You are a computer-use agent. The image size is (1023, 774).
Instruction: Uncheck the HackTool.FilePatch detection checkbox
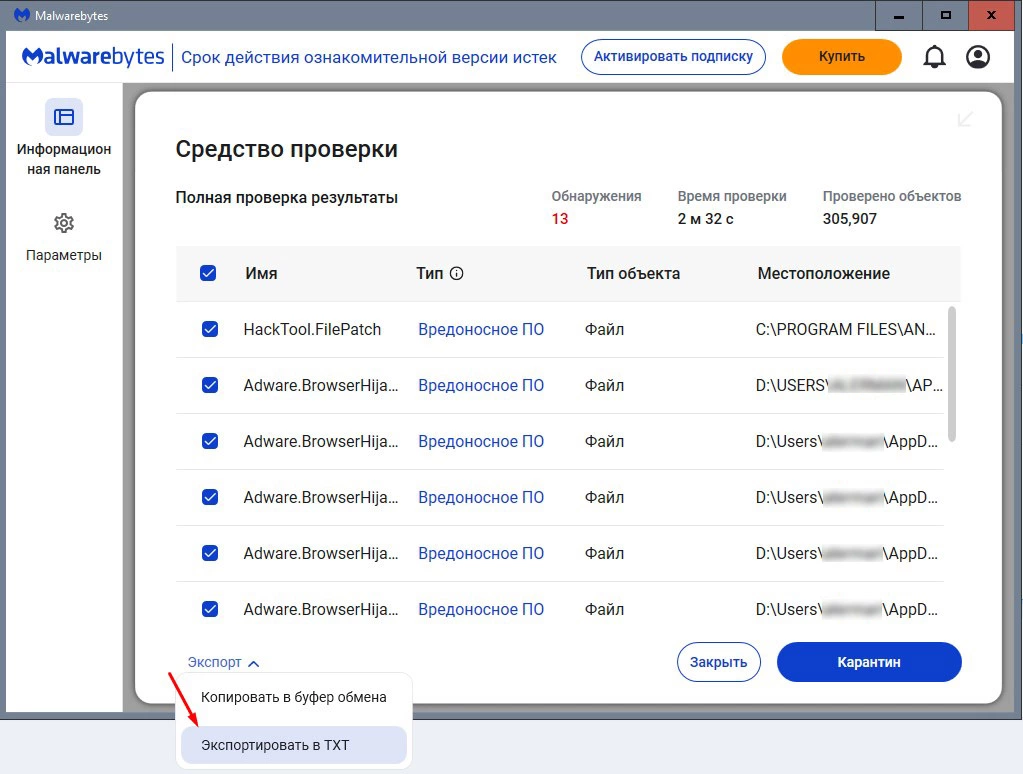210,329
